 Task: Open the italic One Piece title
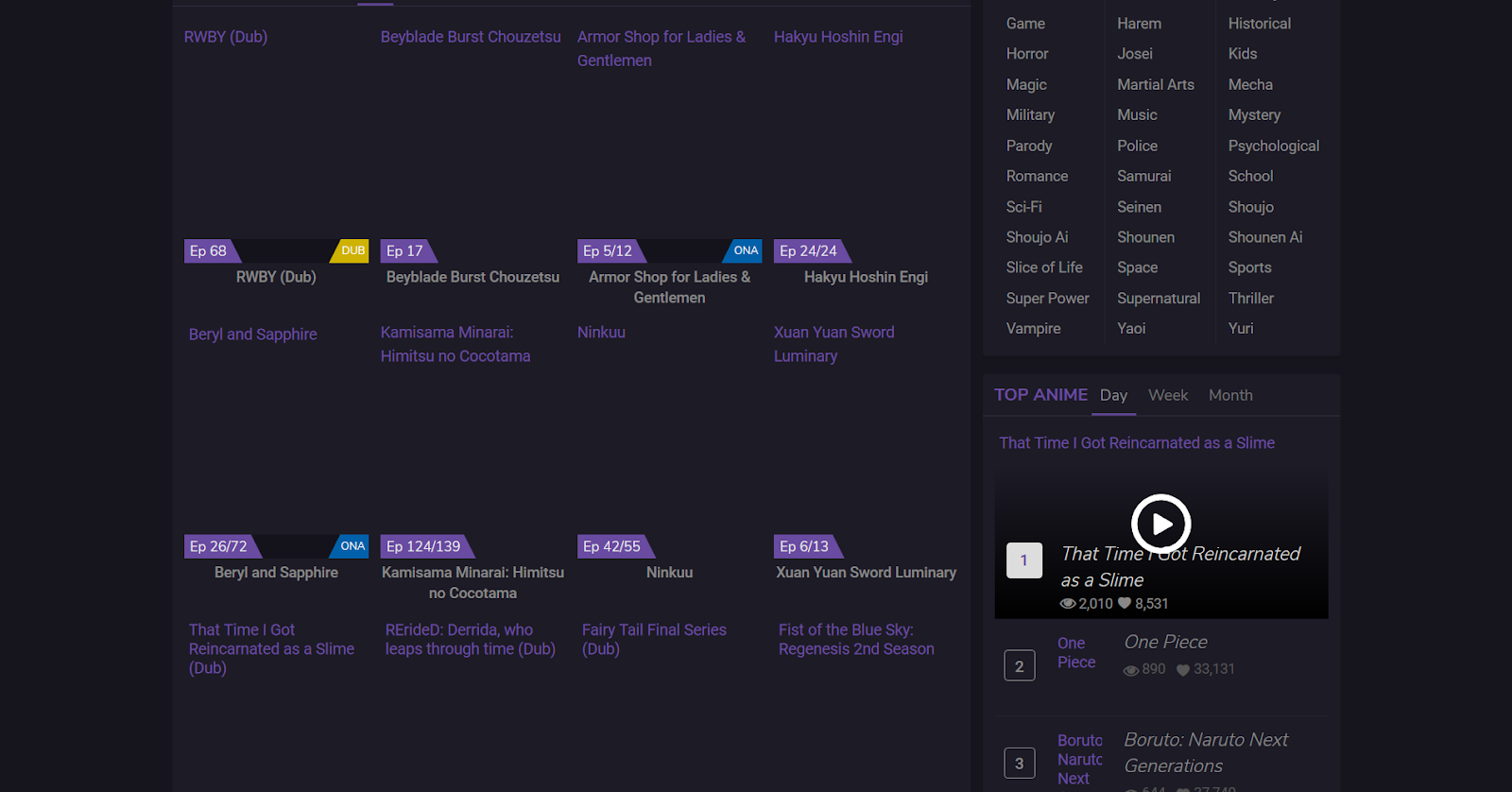pos(1165,642)
